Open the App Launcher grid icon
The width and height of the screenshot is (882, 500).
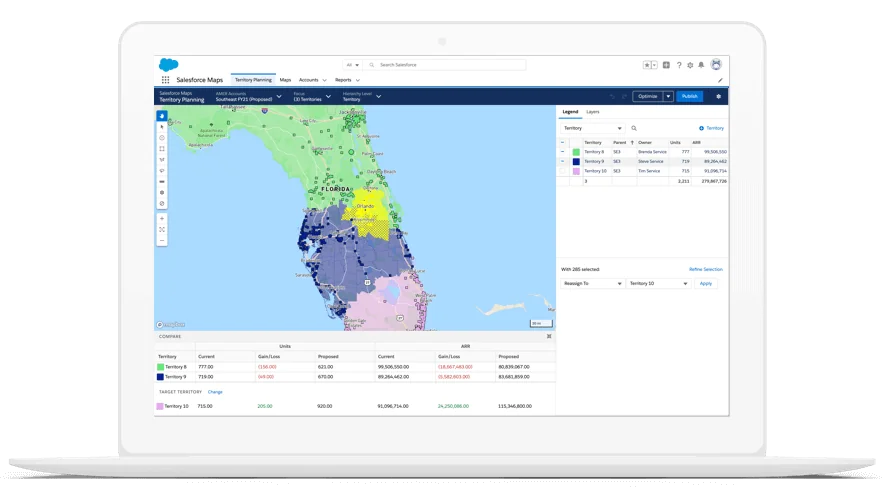(x=165, y=80)
